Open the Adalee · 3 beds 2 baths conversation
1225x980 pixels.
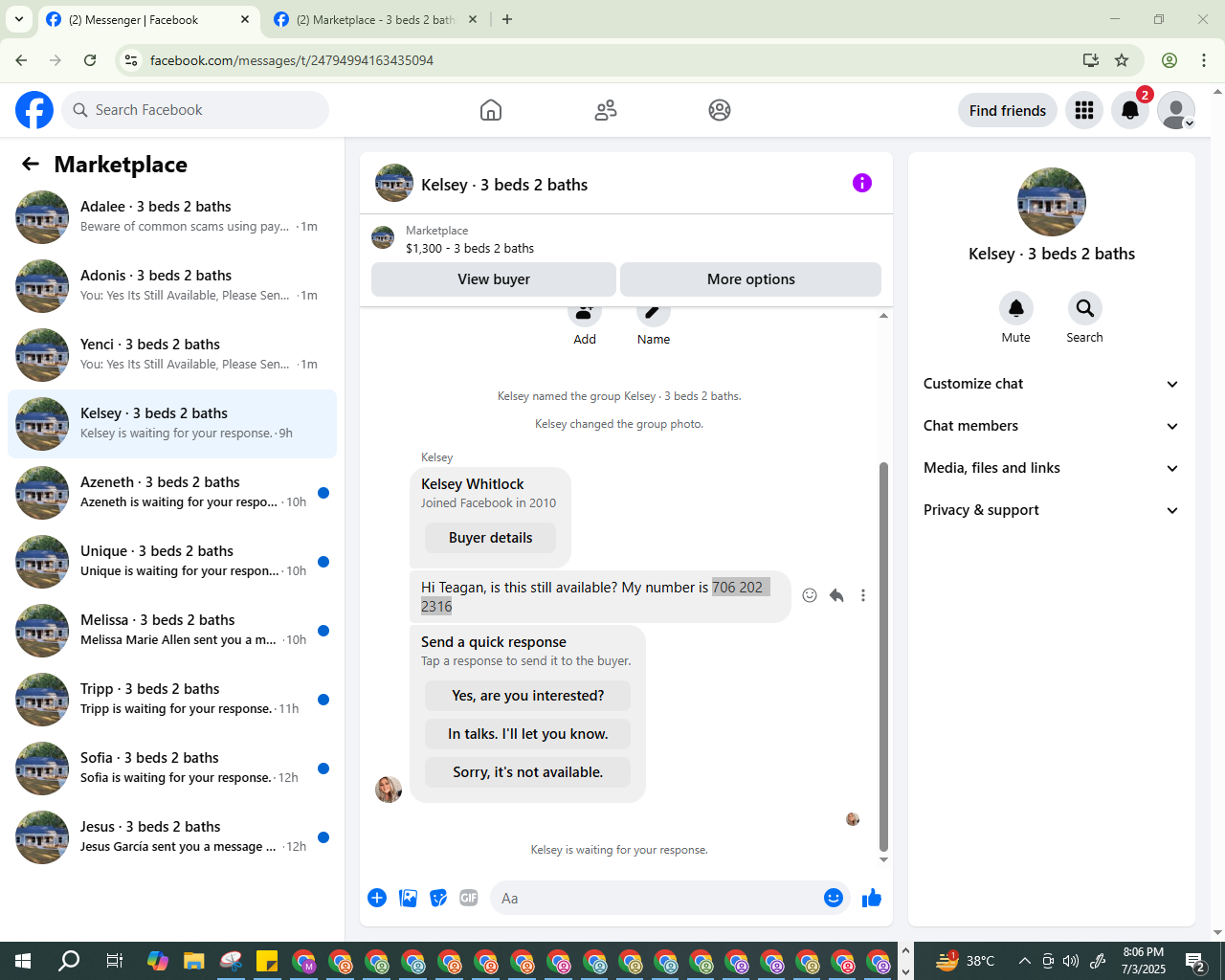(172, 217)
